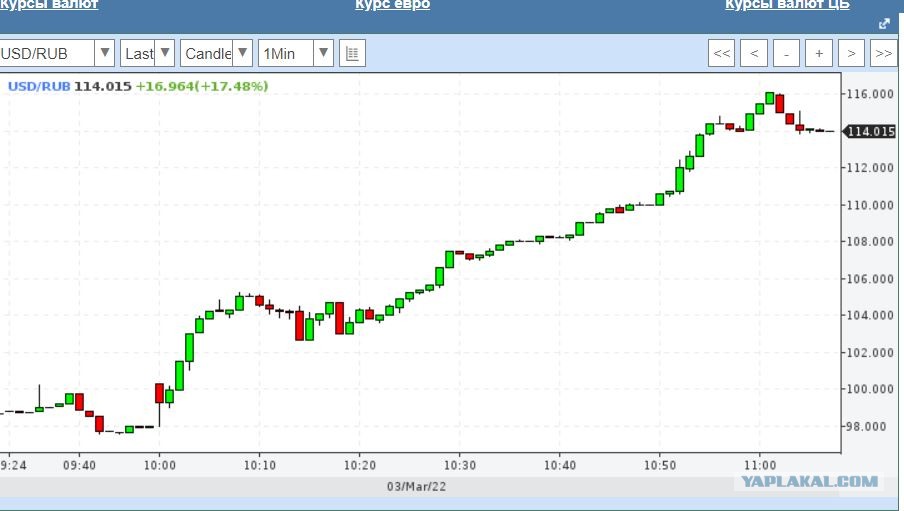Click the 110.000 price axis label
This screenshot has height=511, width=904.
pos(870,205)
